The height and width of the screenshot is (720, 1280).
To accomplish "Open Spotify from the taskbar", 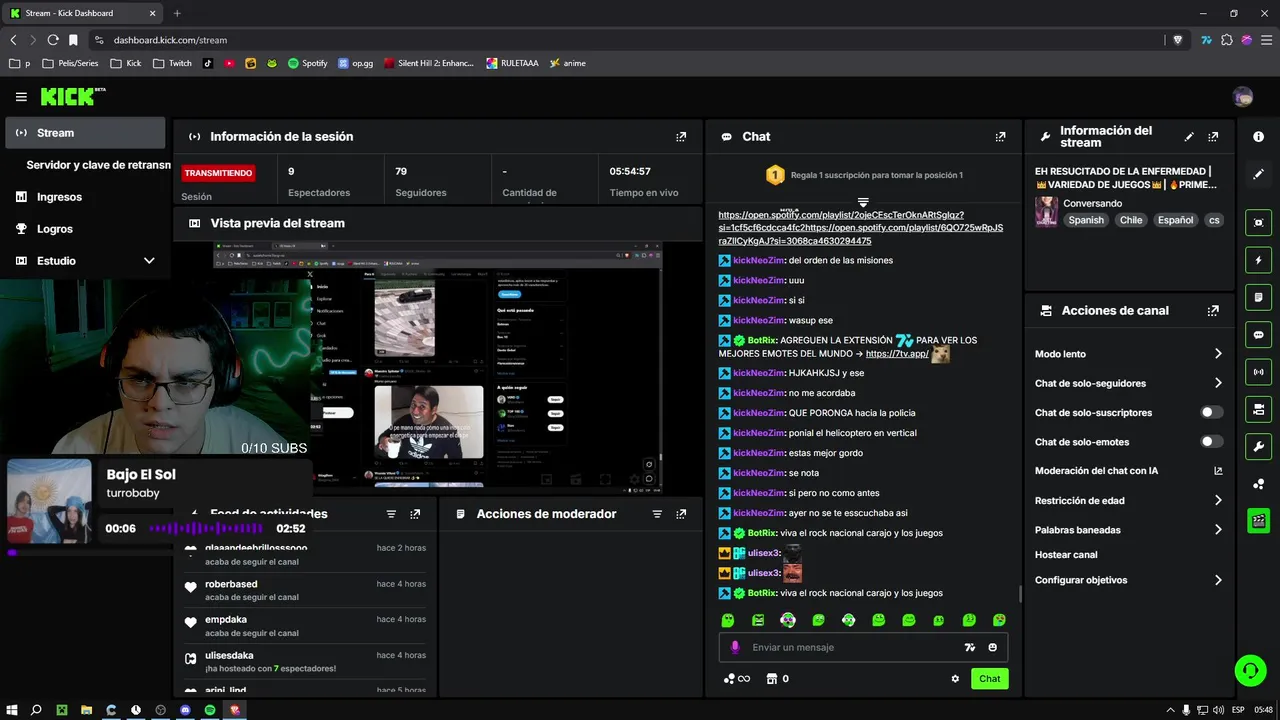I will (x=210, y=710).
